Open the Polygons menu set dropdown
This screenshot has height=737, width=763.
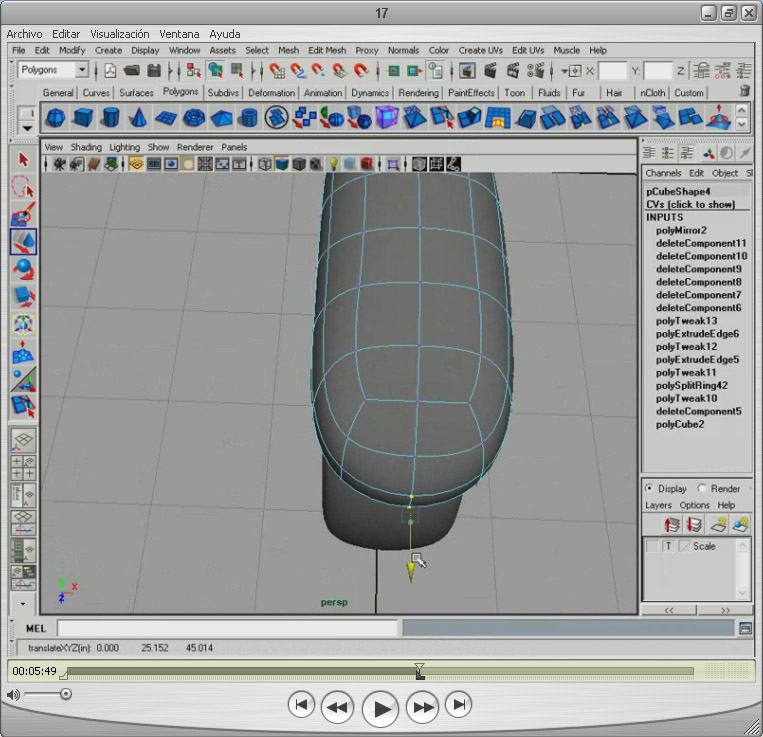pyautogui.click(x=82, y=70)
